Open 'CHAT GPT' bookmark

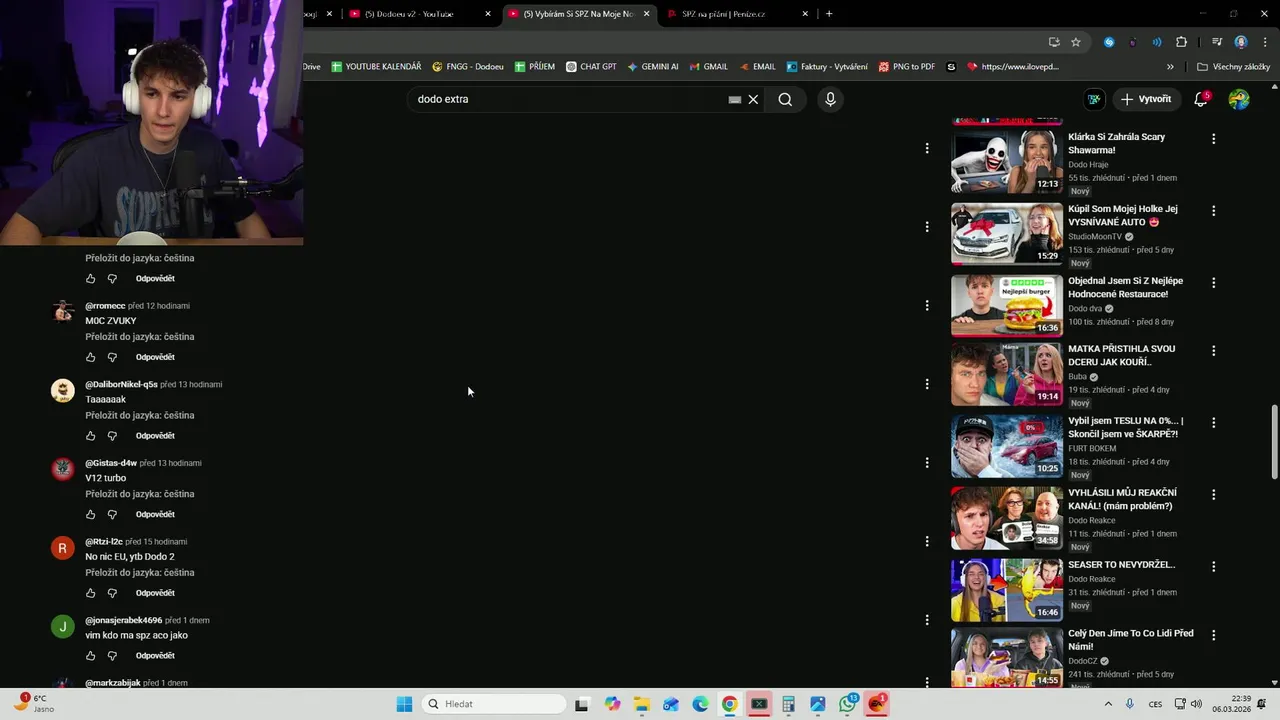pos(591,67)
